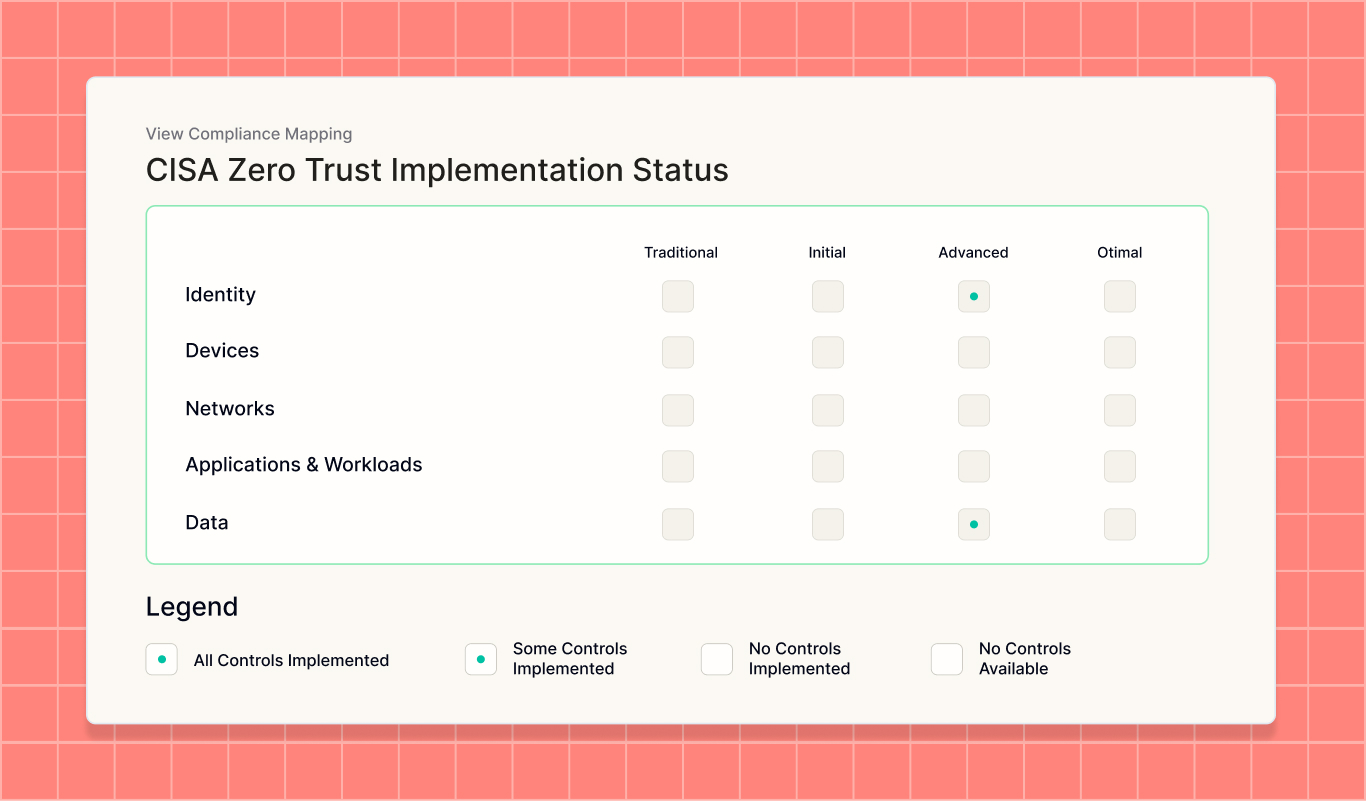Screen dimensions: 1366x801
Task: Toggle the Identity Advanced status cell
Action: tap(974, 296)
